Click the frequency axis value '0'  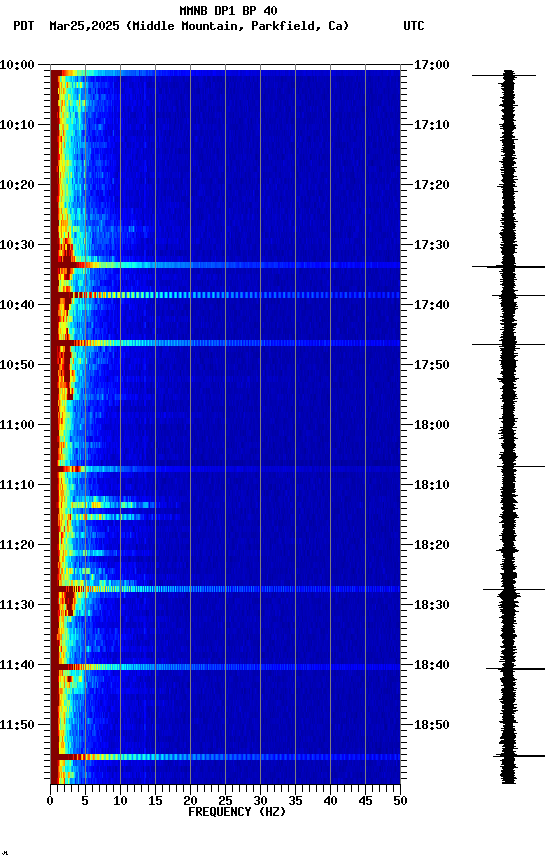click(50, 801)
